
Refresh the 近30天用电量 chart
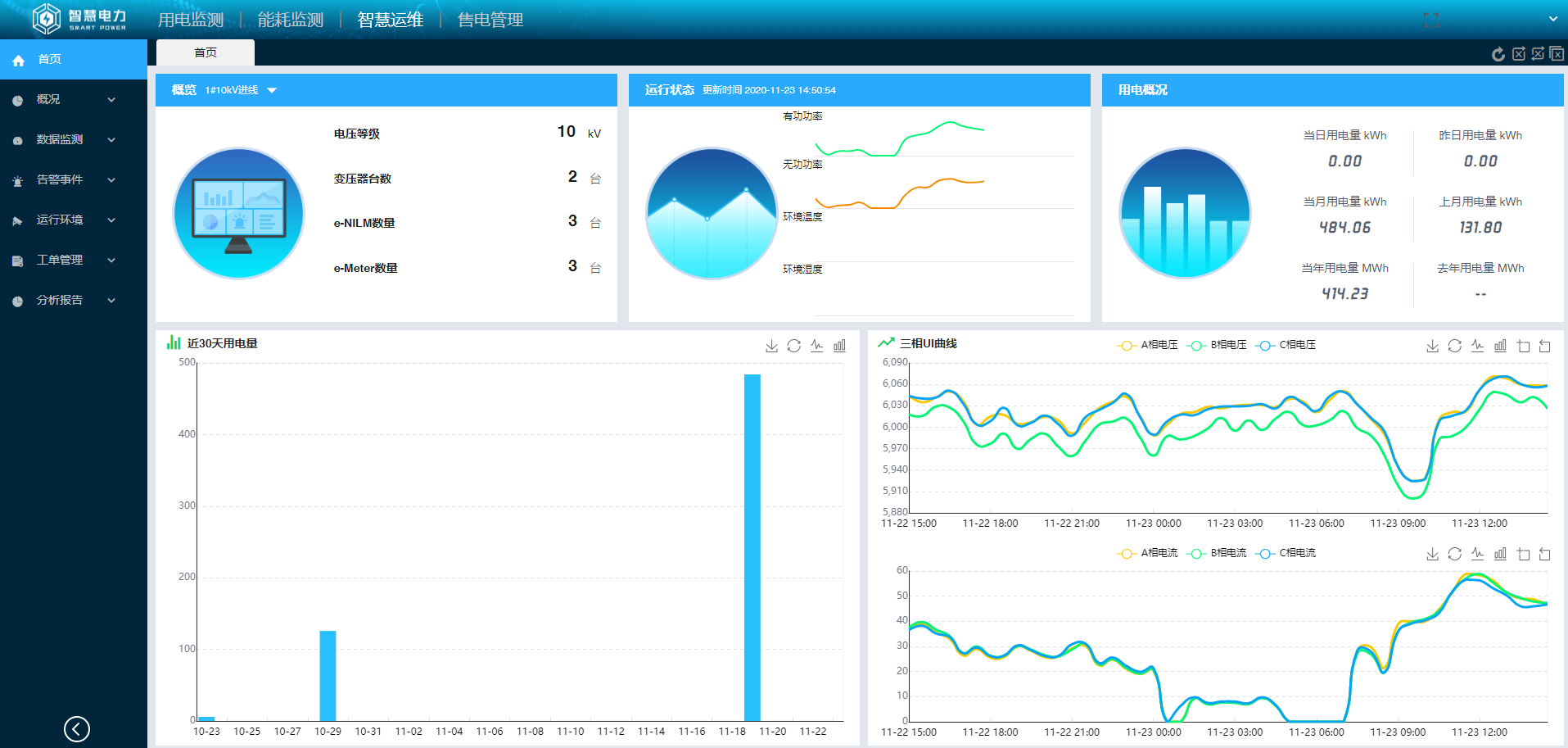(793, 346)
